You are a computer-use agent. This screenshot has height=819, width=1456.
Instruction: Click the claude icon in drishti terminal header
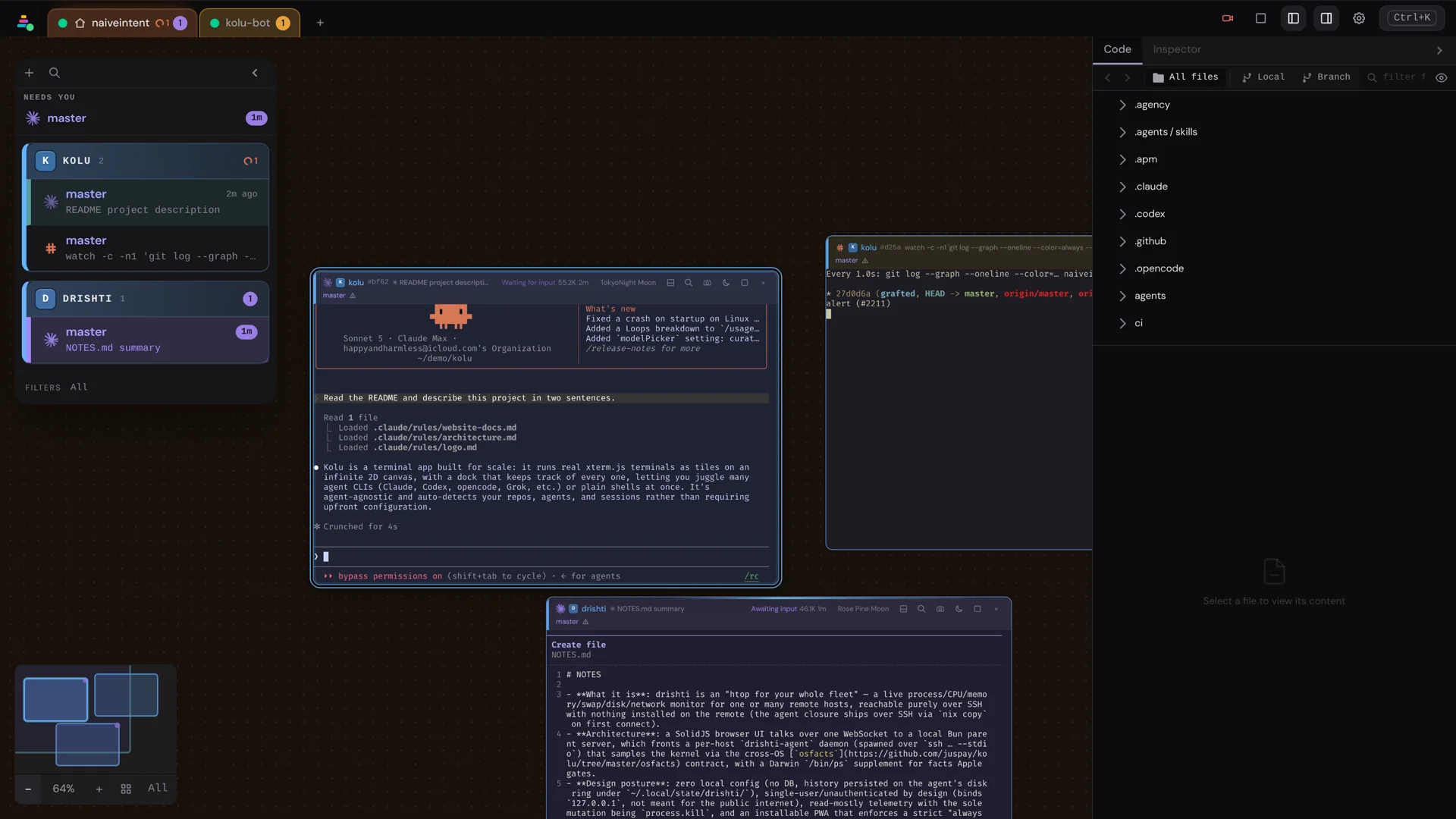coord(560,608)
